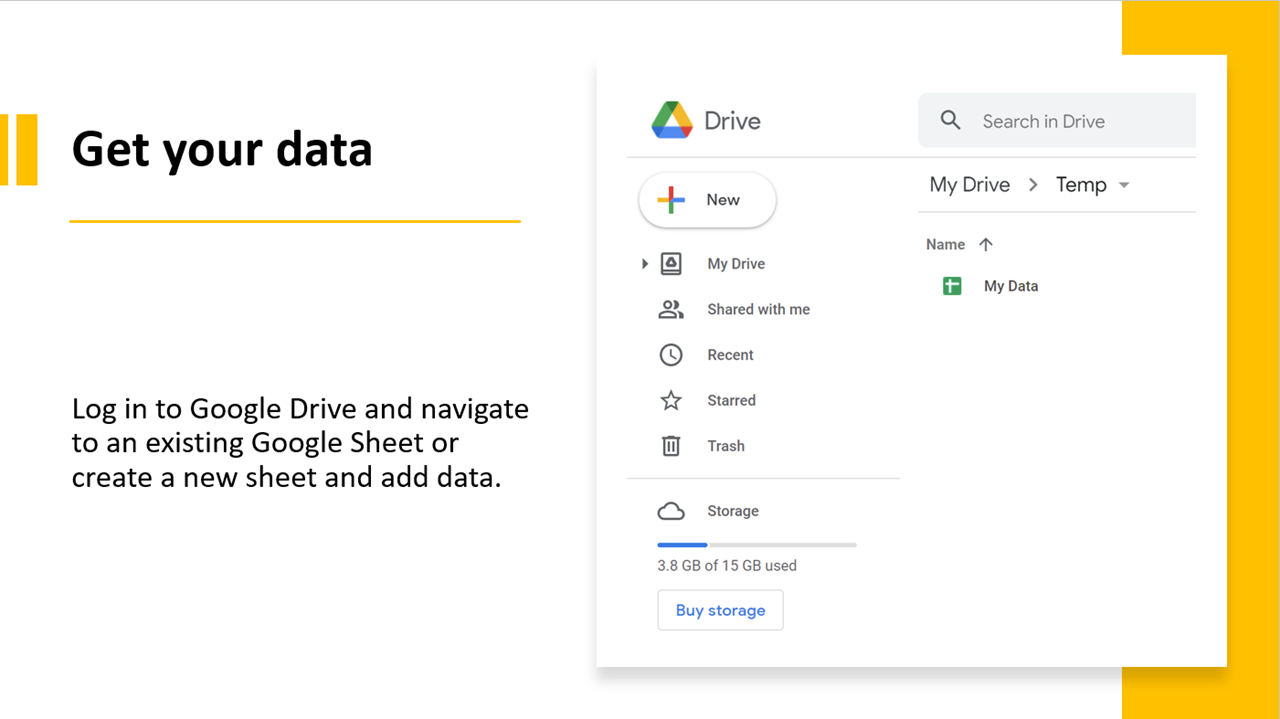Click the Starred star icon

click(671, 401)
